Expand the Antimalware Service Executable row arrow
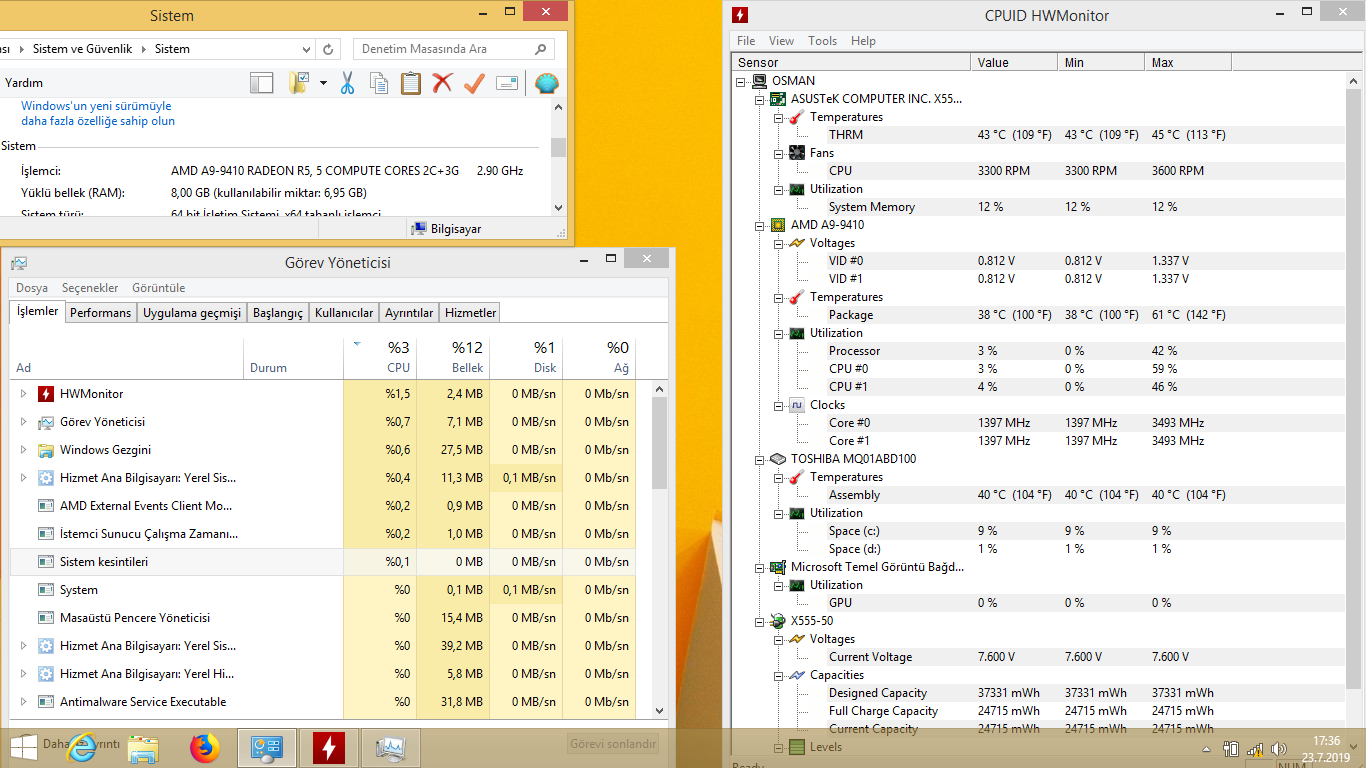Viewport: 1366px width, 768px height. tap(23, 702)
